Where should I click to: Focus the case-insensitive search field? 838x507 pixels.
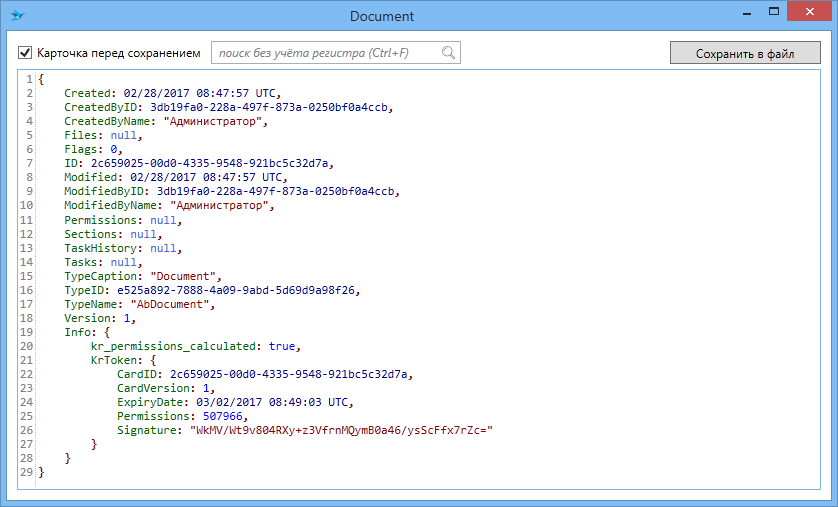point(325,53)
